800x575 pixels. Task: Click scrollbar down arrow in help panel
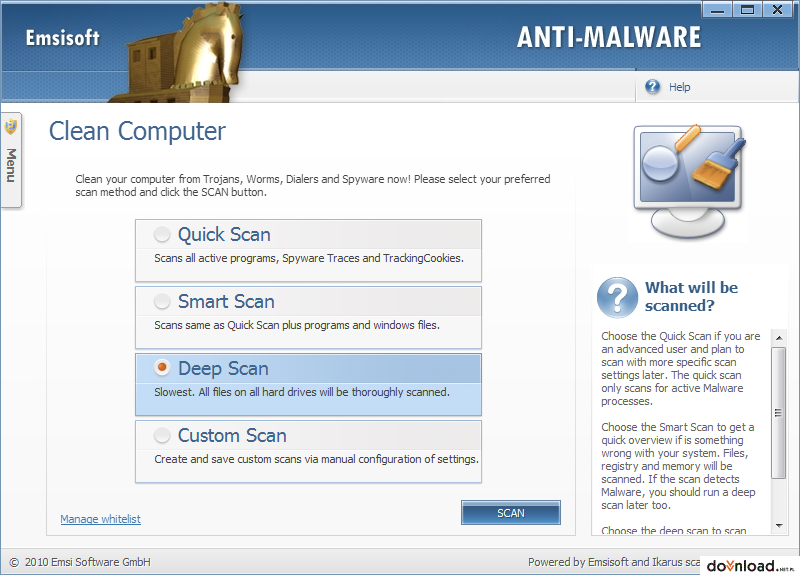click(779, 526)
